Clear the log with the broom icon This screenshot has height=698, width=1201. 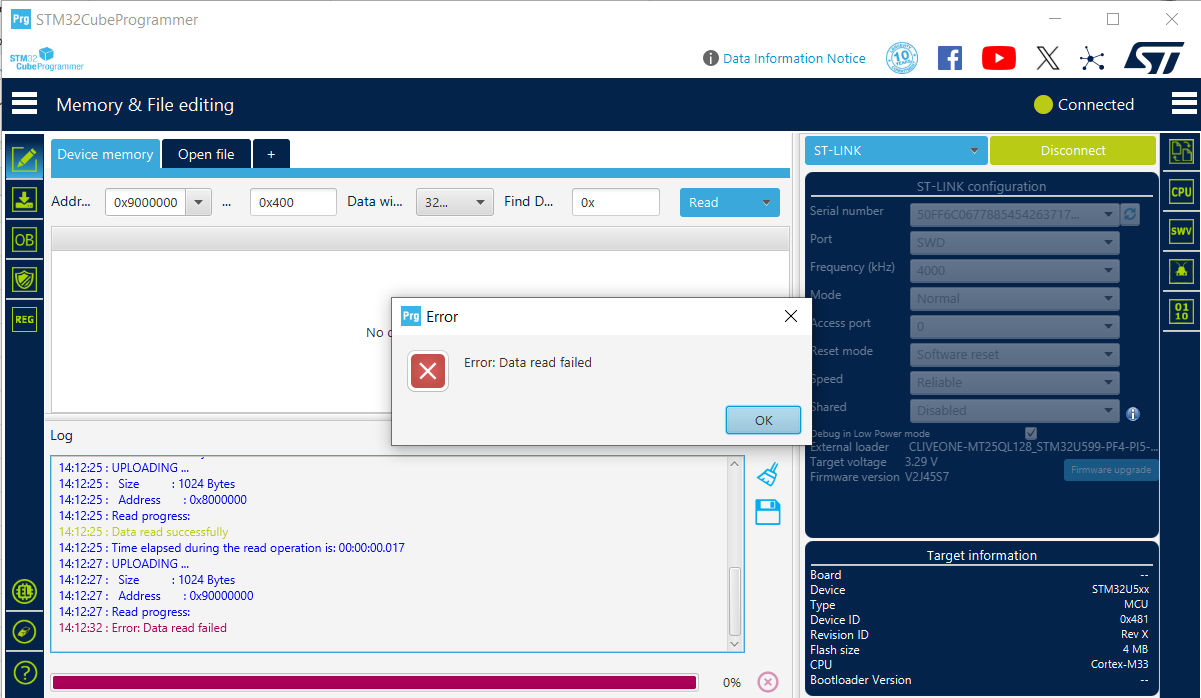pyautogui.click(x=767, y=474)
